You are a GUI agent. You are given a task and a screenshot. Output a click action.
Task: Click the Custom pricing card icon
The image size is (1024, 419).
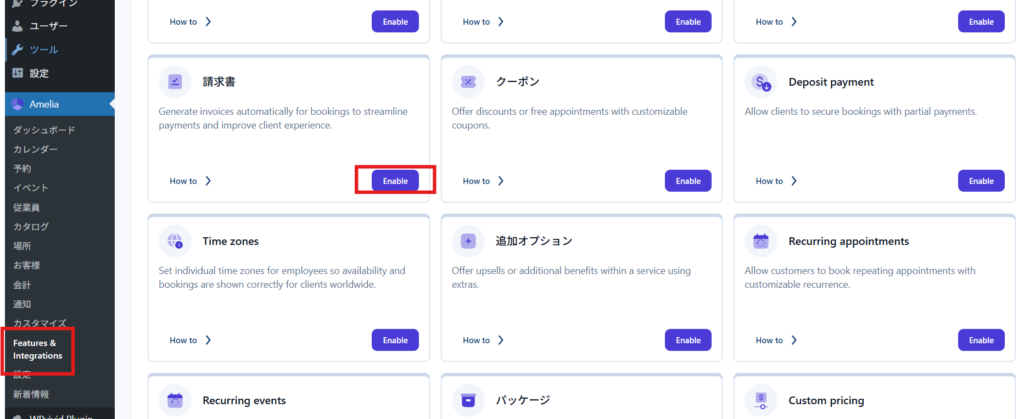(761, 400)
